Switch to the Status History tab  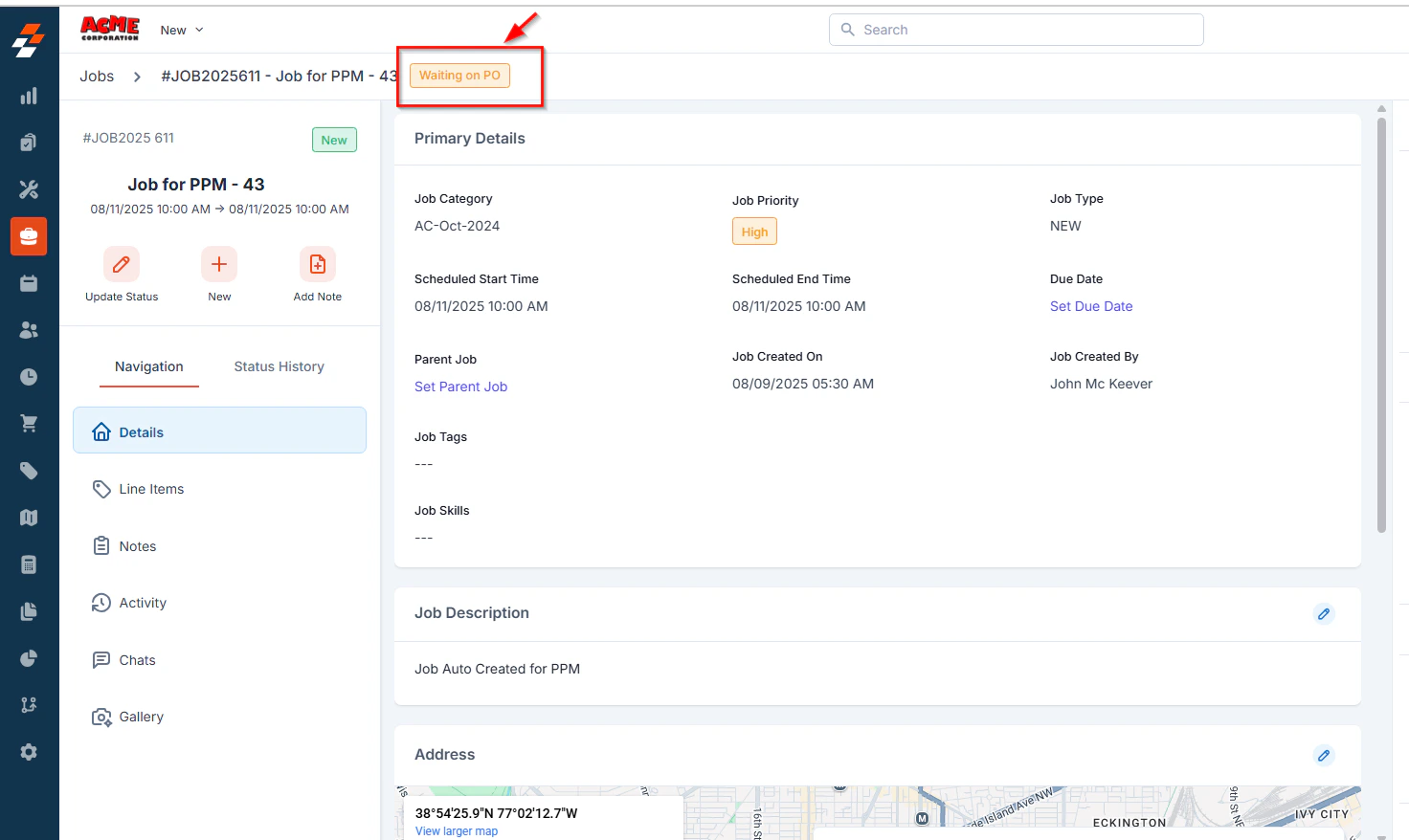point(280,366)
